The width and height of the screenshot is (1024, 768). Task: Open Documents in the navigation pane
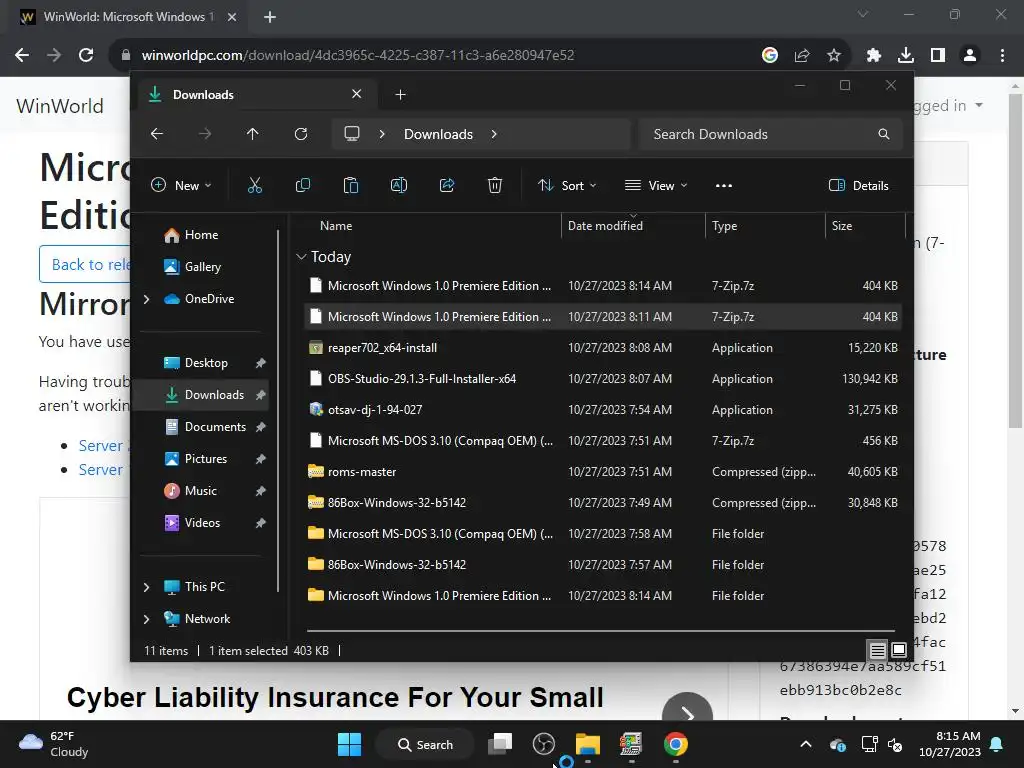tap(214, 427)
